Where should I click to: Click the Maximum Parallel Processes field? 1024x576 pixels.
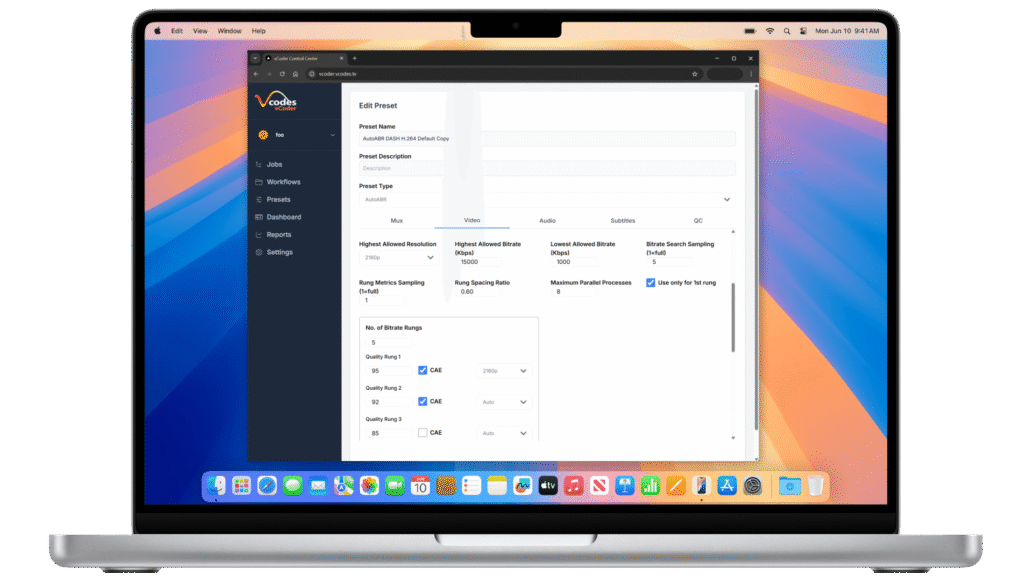click(573, 292)
